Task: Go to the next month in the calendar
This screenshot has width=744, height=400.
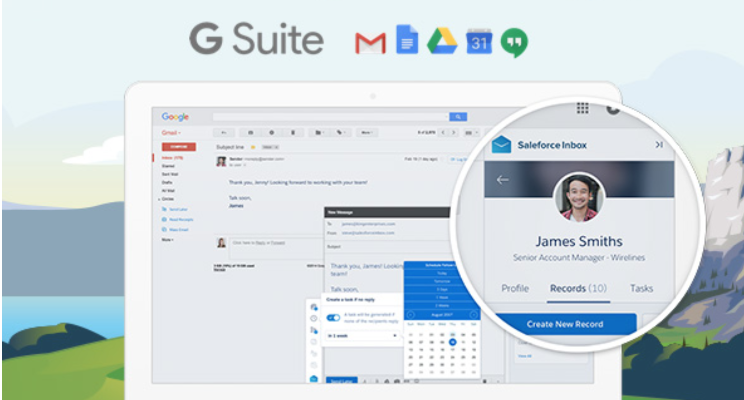Action: pos(473,315)
